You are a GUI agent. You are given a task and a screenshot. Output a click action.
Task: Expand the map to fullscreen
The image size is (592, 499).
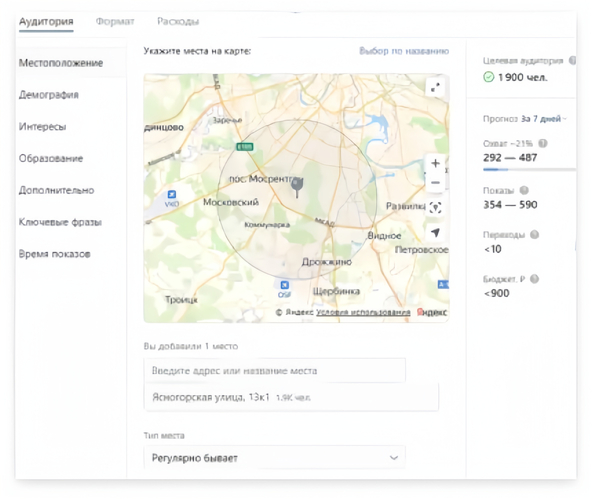point(435,88)
